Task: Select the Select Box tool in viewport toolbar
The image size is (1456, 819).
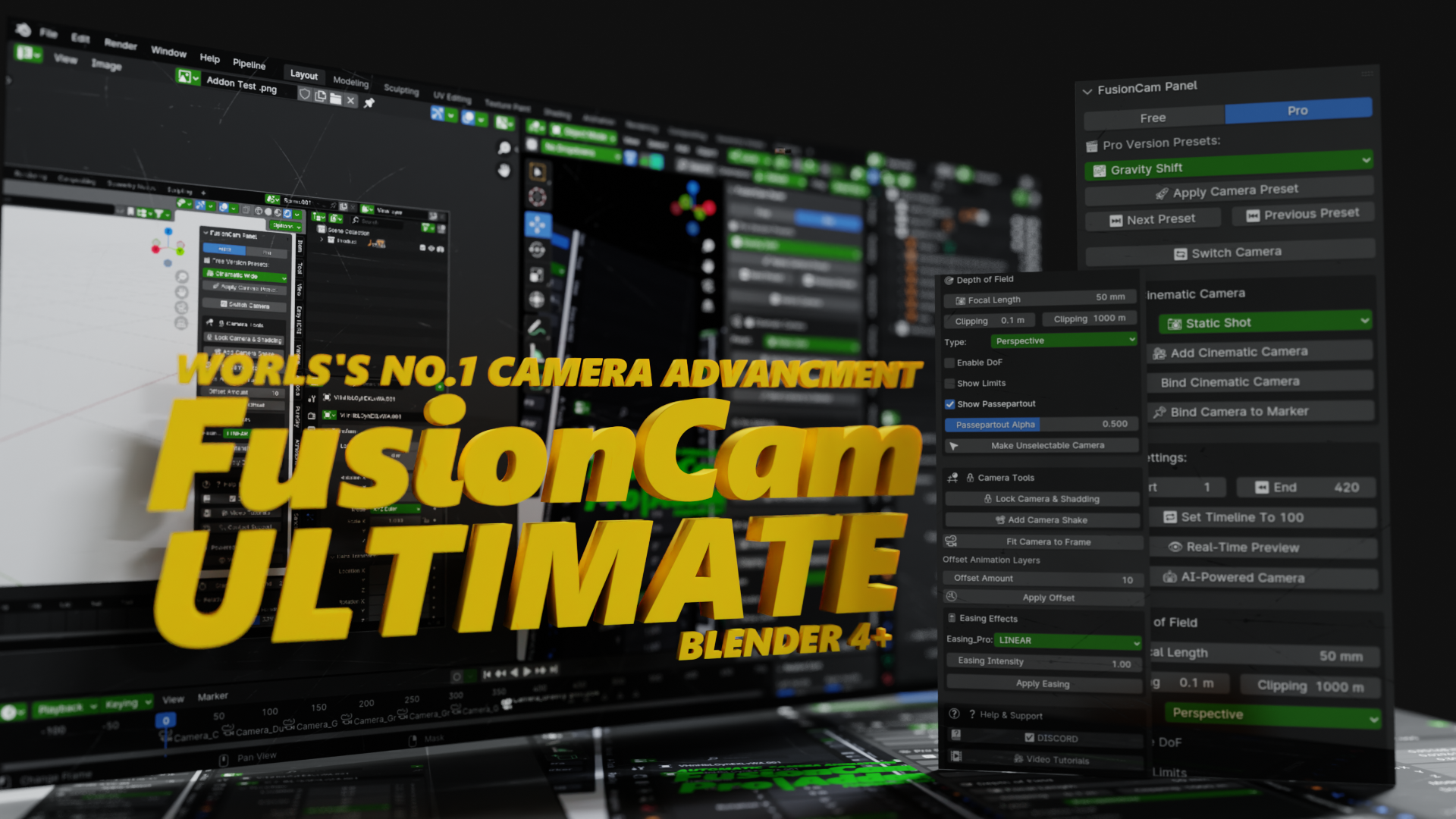Action: pyautogui.click(x=537, y=171)
